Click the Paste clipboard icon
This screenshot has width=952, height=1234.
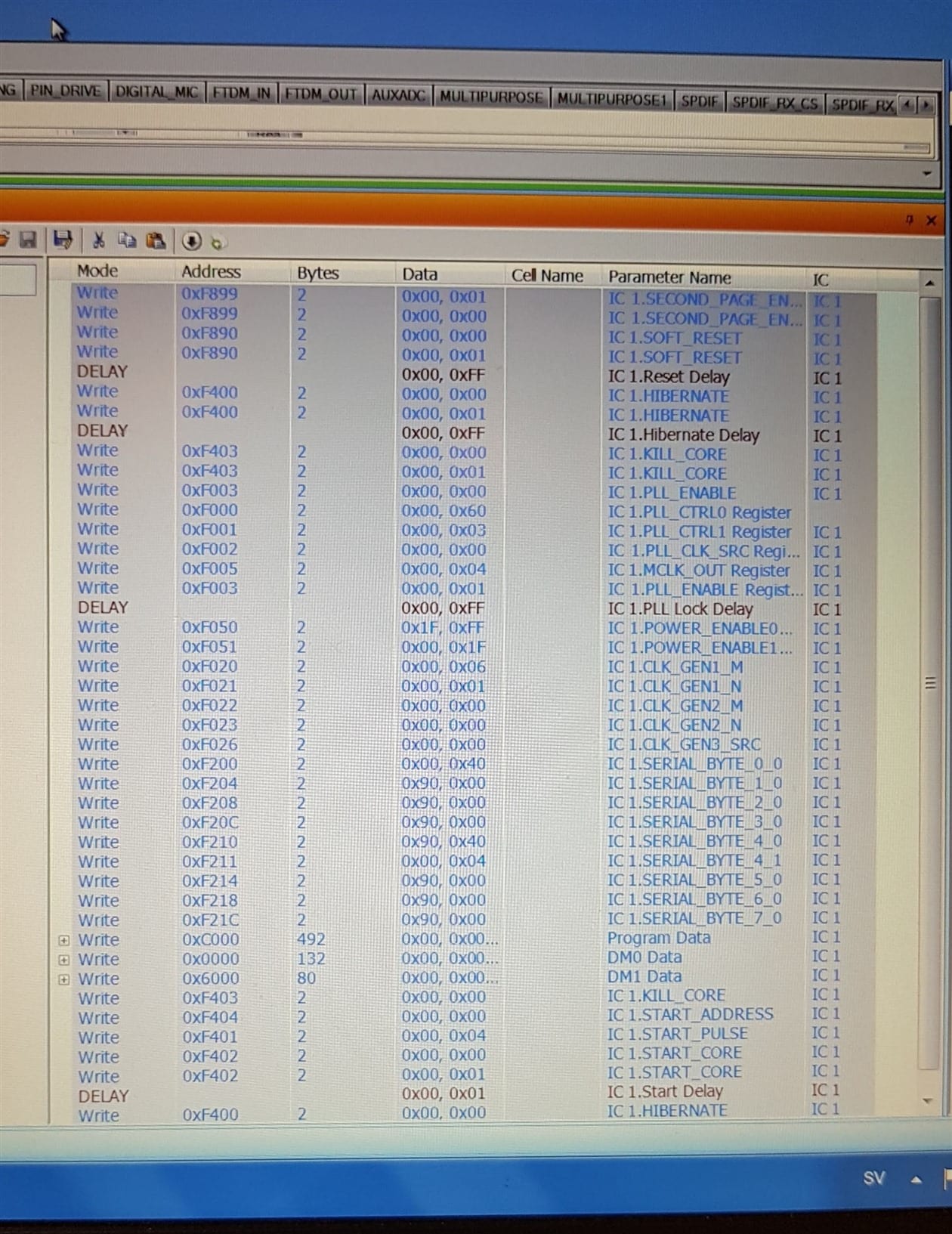pos(156,241)
